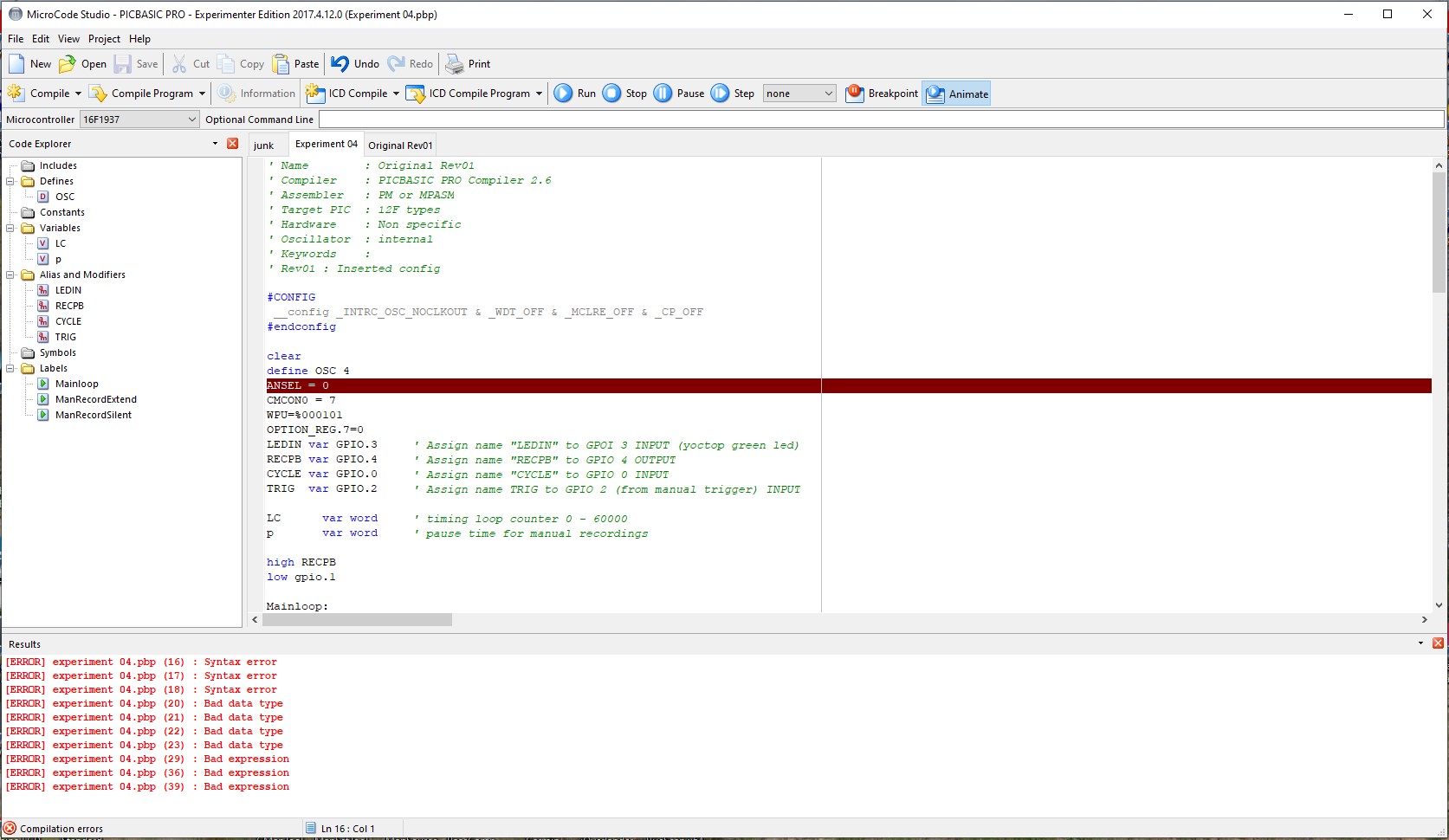
Task: Click the line 16 Syntax error result
Action: pyautogui.click(x=142, y=662)
